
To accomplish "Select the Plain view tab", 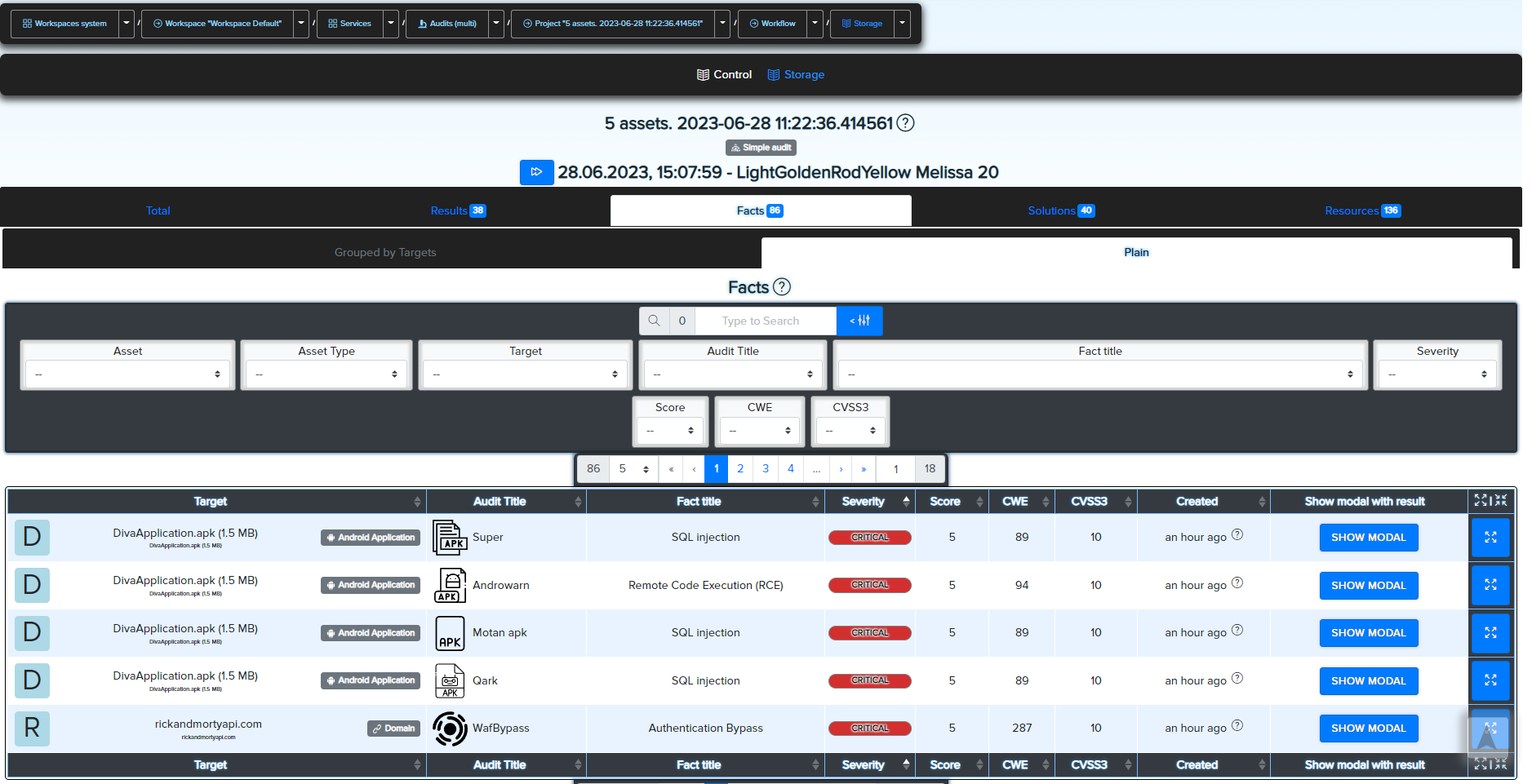I will pyautogui.click(x=1136, y=252).
